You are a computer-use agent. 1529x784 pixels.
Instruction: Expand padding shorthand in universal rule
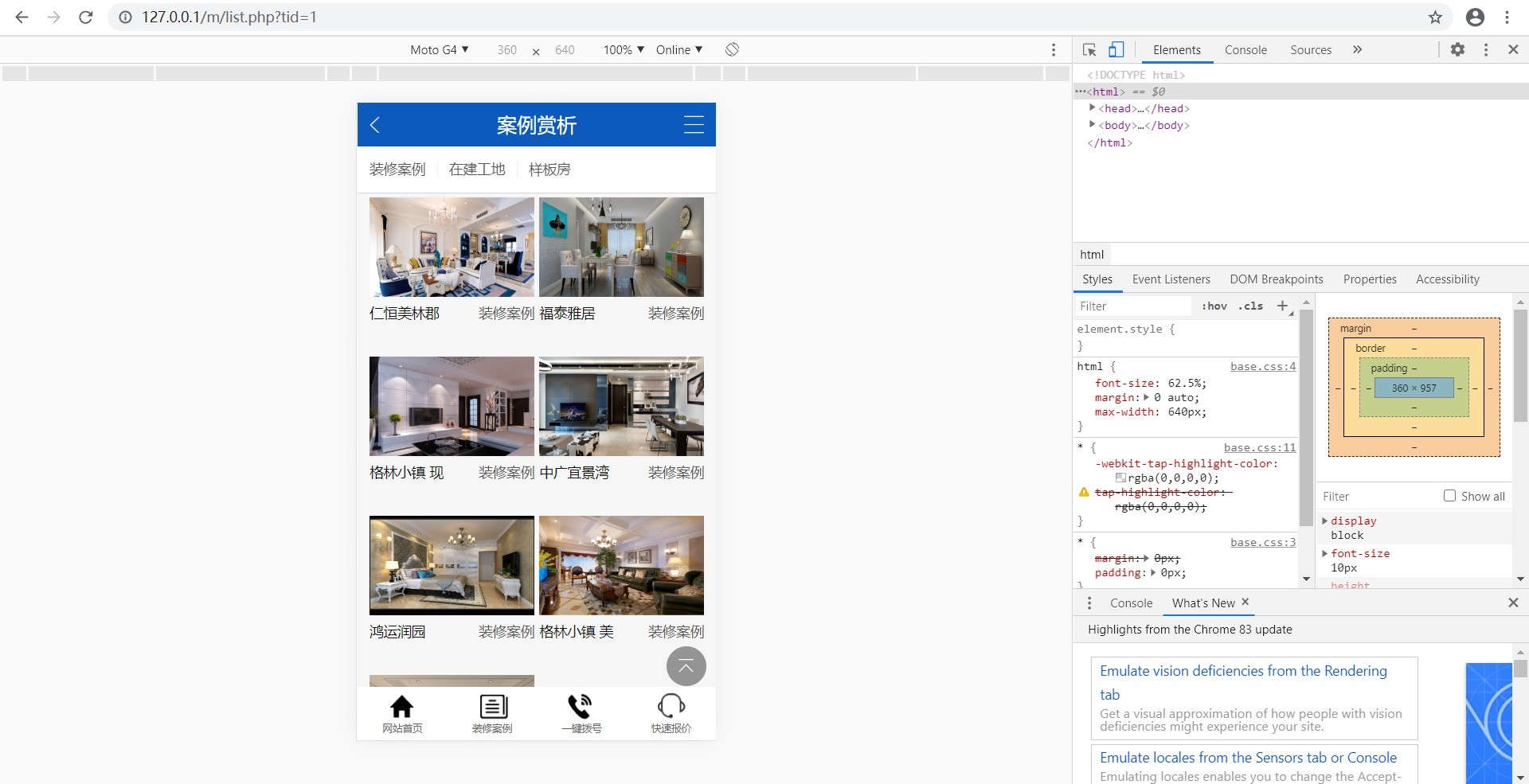[x=1153, y=572]
